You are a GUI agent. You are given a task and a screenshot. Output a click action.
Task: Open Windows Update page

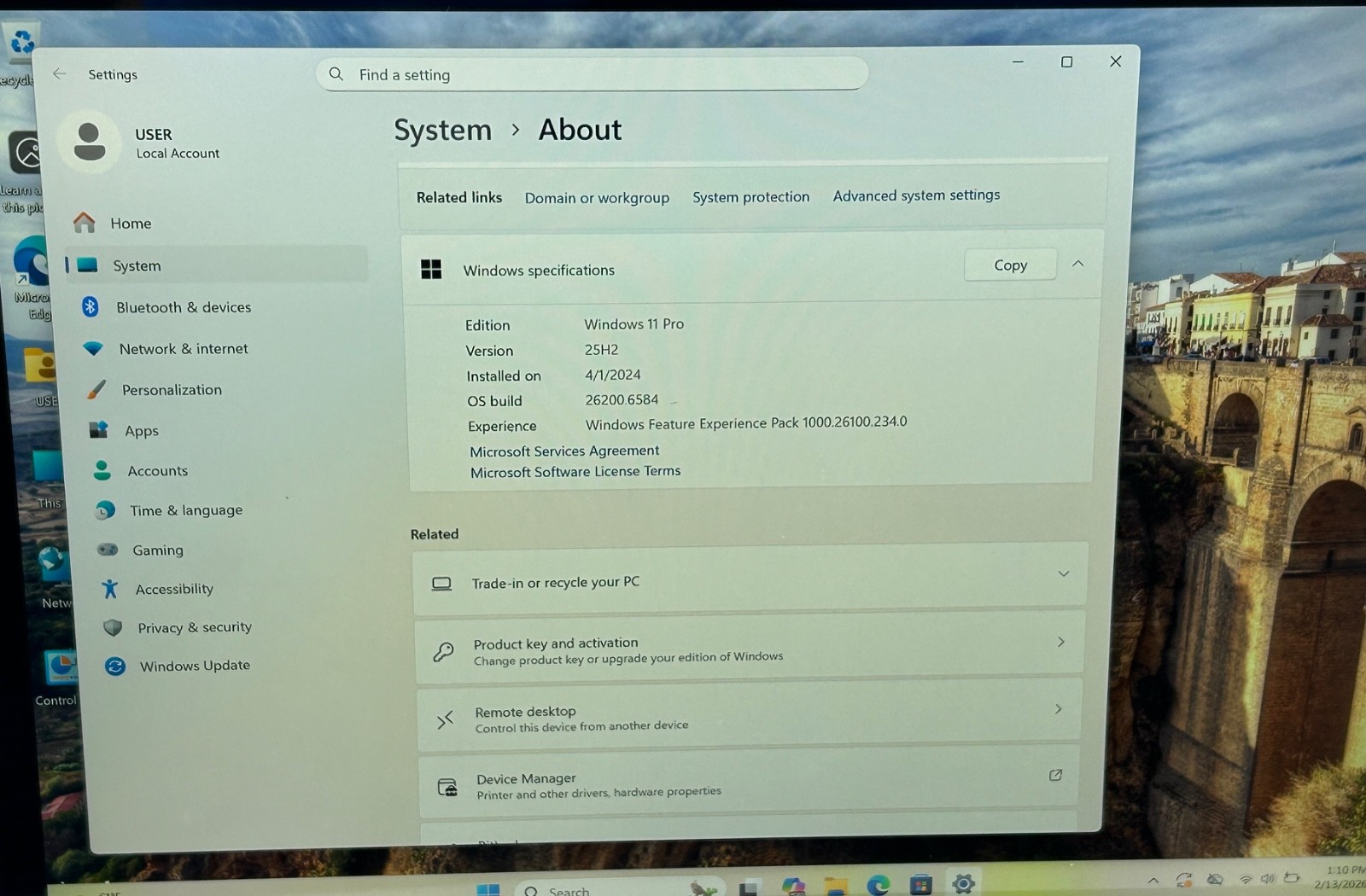point(195,666)
